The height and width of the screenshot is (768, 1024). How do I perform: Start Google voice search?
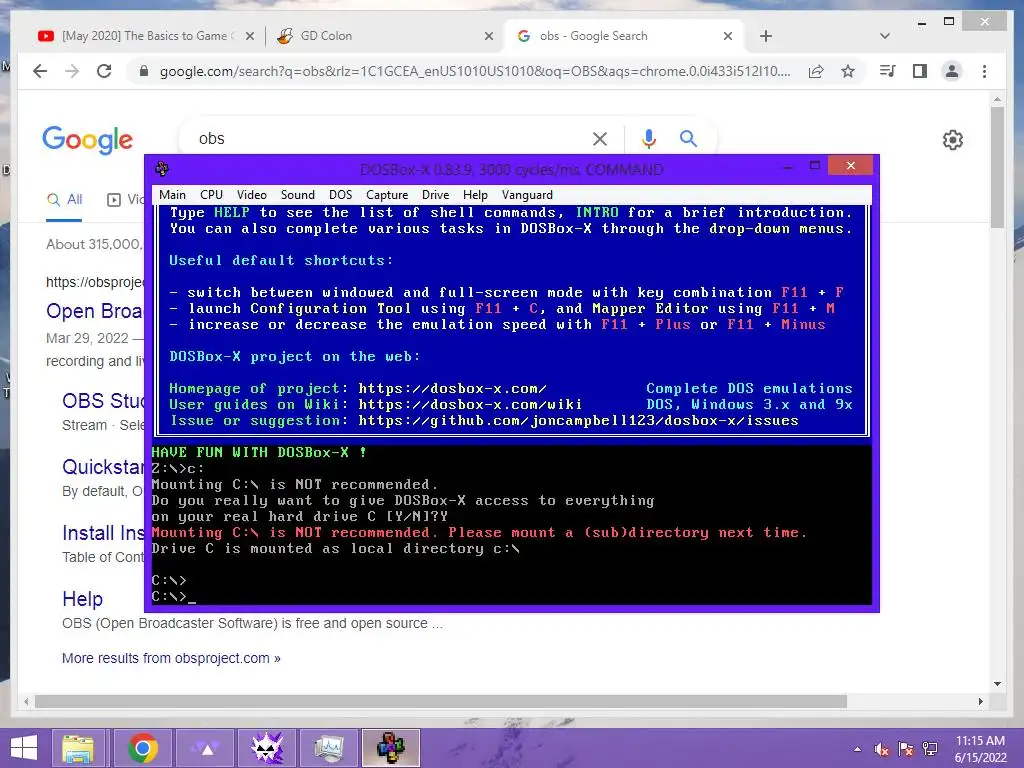648,138
